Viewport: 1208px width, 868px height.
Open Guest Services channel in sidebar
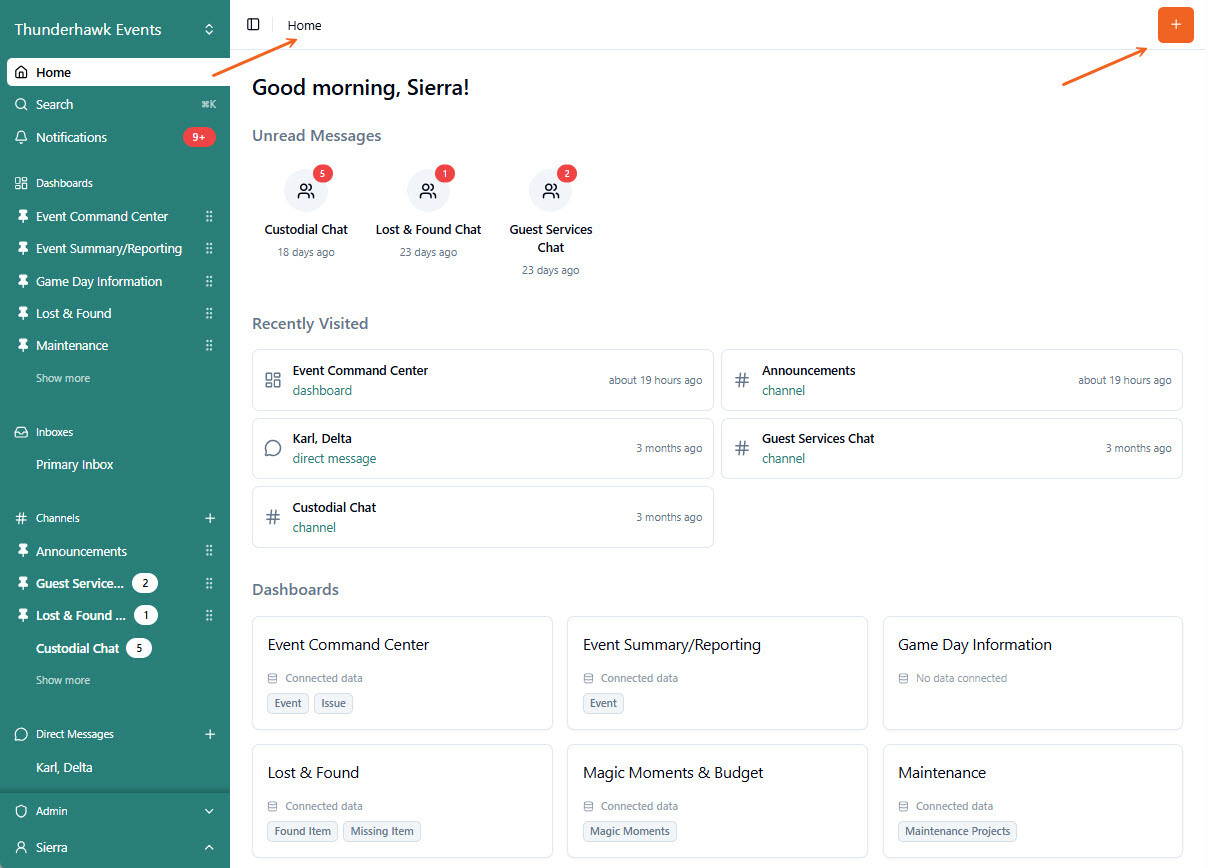pos(80,583)
